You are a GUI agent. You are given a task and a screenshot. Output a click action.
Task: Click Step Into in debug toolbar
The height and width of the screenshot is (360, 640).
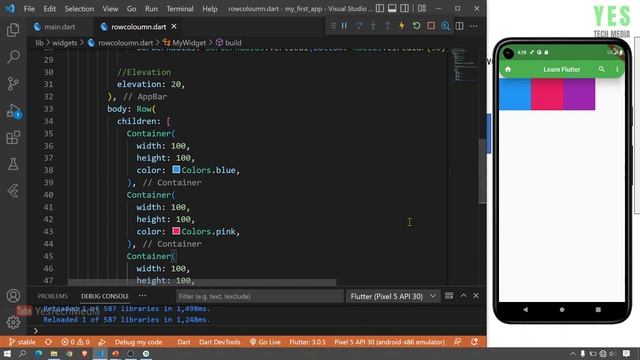(373, 26)
